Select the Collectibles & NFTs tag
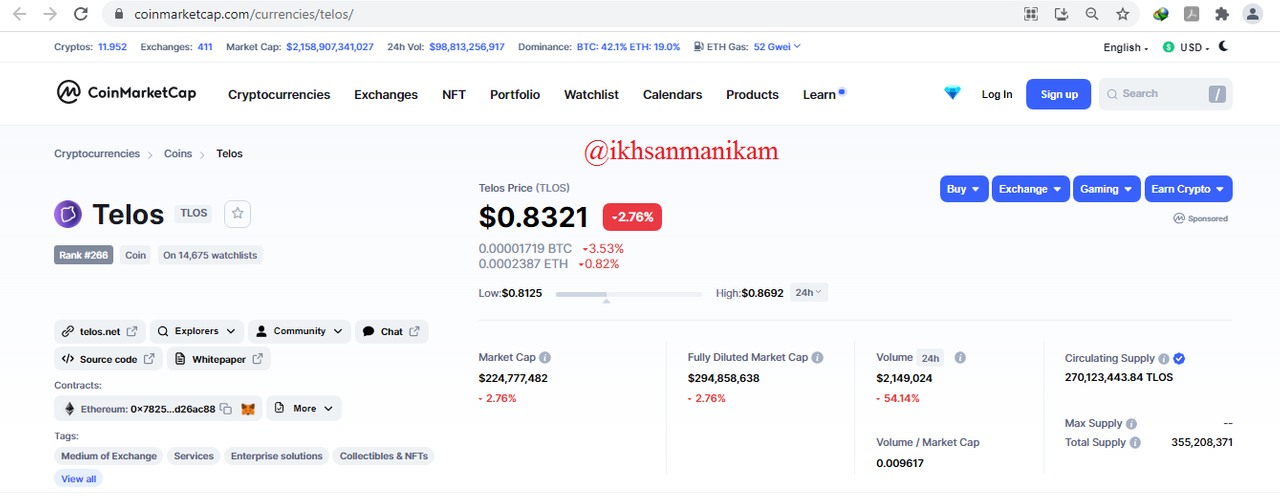Viewport: 1280px width, 496px height. coord(384,456)
